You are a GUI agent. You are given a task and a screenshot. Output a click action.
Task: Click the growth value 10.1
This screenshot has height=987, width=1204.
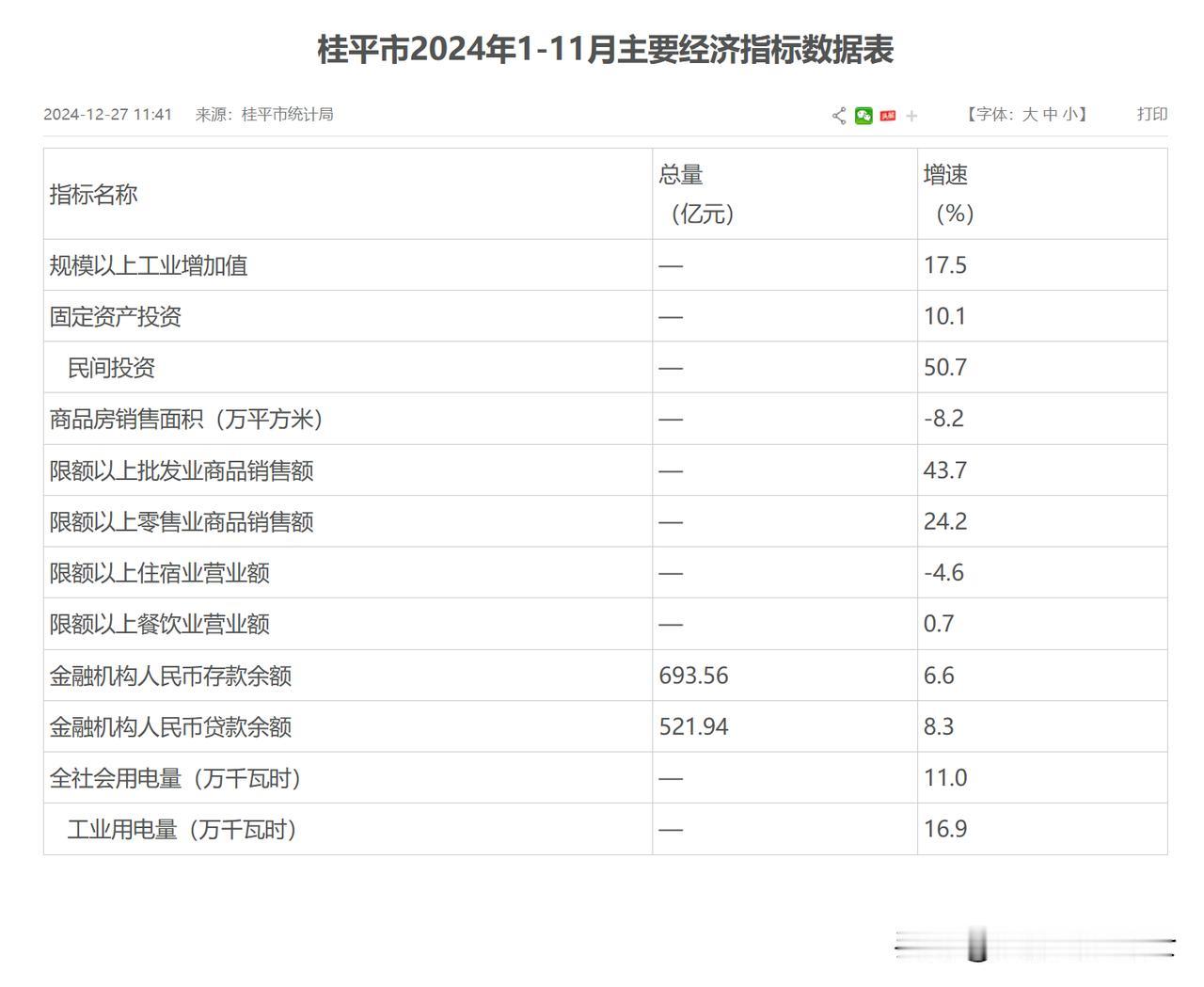(945, 316)
